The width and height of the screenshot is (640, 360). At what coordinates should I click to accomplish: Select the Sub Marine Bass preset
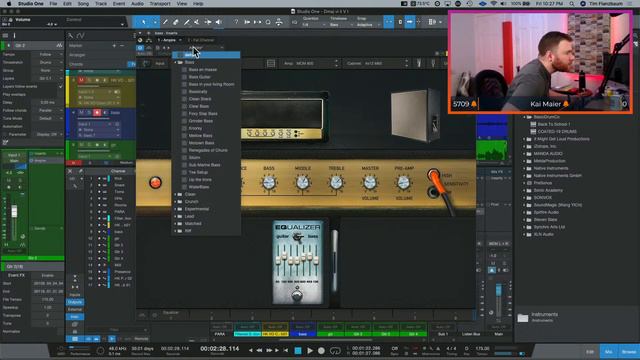(x=204, y=165)
